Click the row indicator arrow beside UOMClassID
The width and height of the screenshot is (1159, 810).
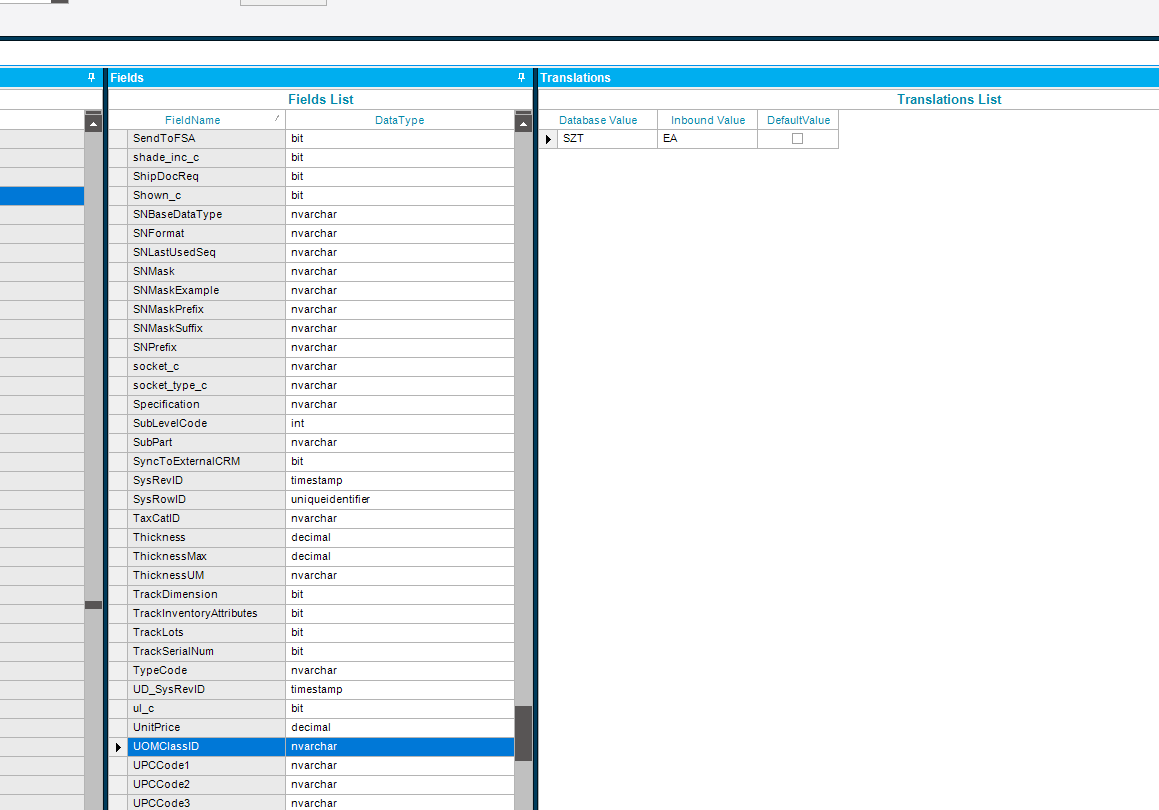click(x=117, y=746)
